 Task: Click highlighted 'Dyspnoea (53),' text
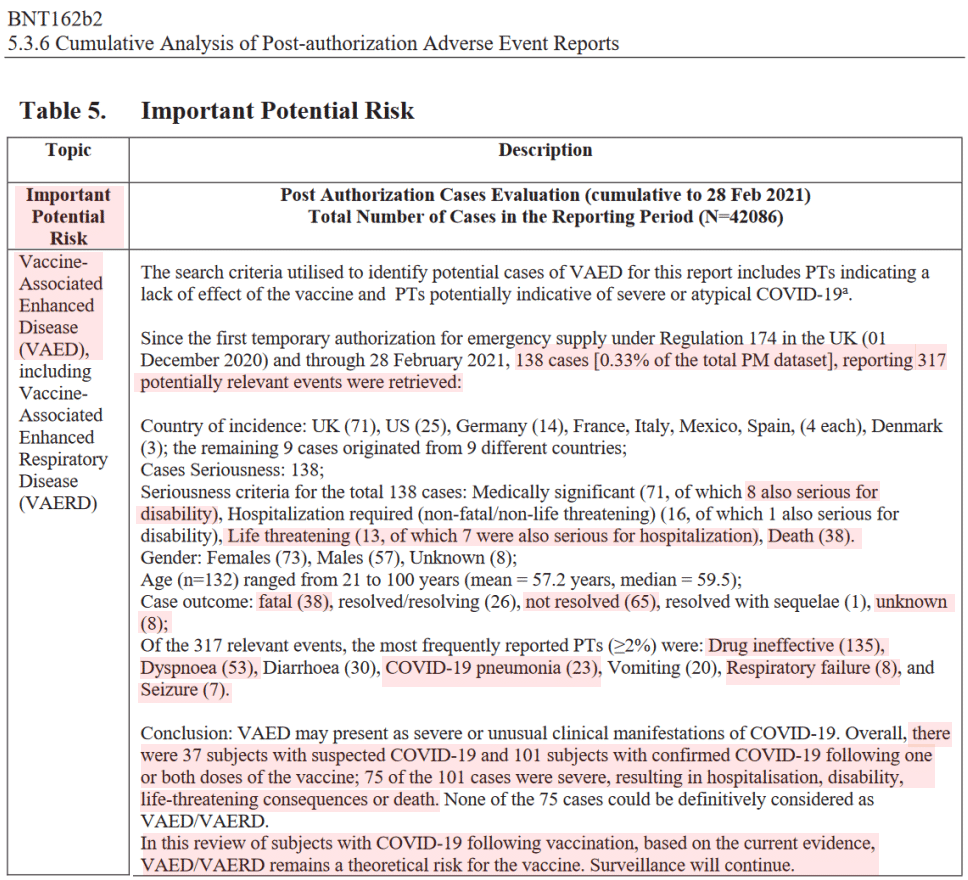point(199,668)
